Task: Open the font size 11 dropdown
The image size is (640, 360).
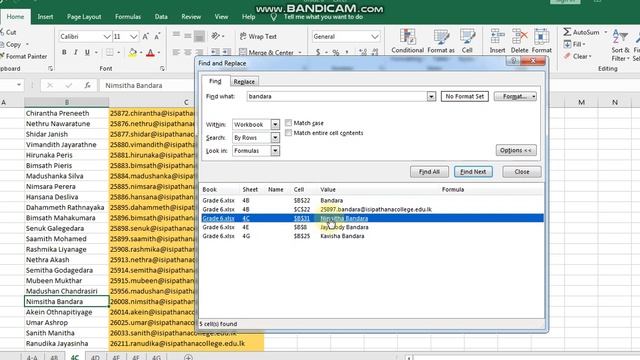Action: click(133, 37)
